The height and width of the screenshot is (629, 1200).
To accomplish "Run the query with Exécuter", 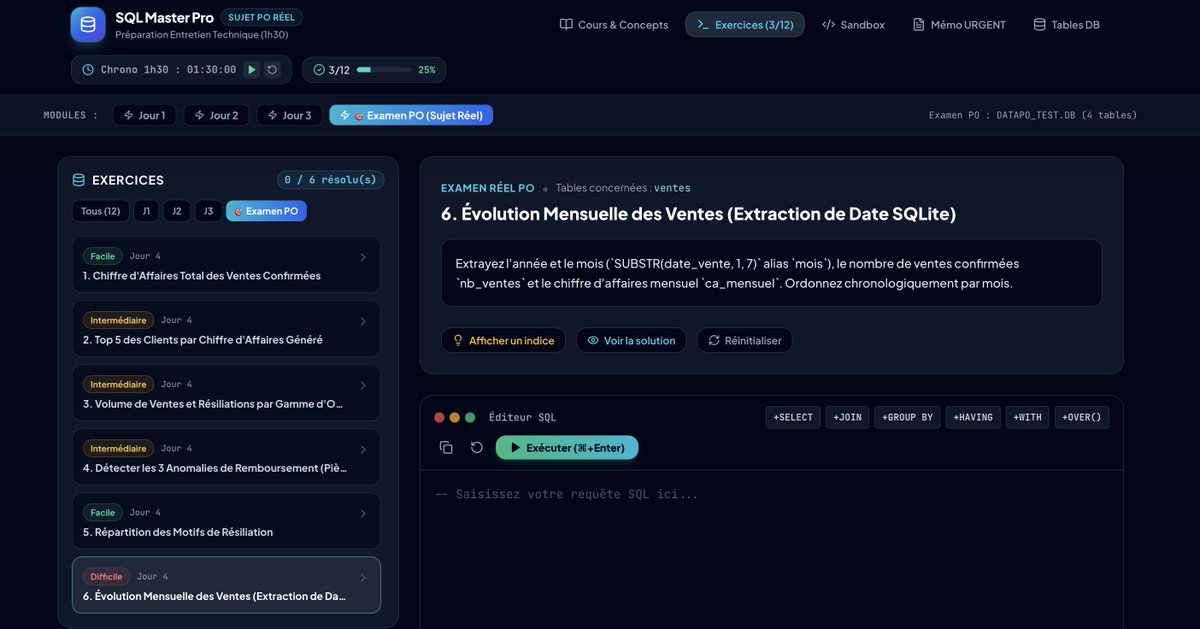I will pos(567,448).
